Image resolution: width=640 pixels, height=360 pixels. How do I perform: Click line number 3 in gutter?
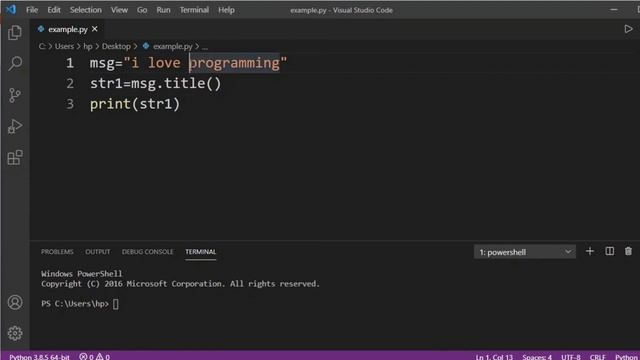click(x=70, y=104)
